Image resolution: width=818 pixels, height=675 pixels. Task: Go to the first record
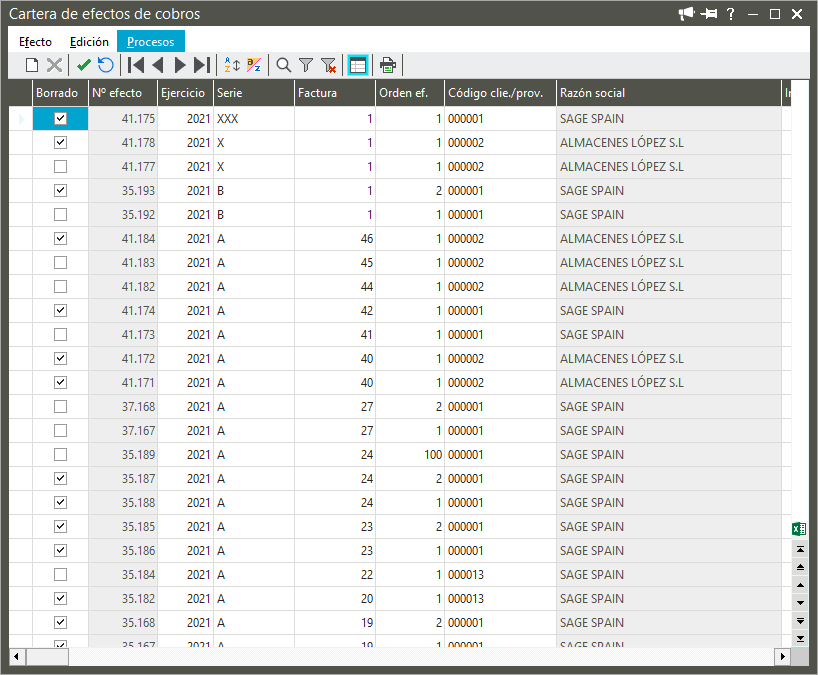(x=136, y=65)
